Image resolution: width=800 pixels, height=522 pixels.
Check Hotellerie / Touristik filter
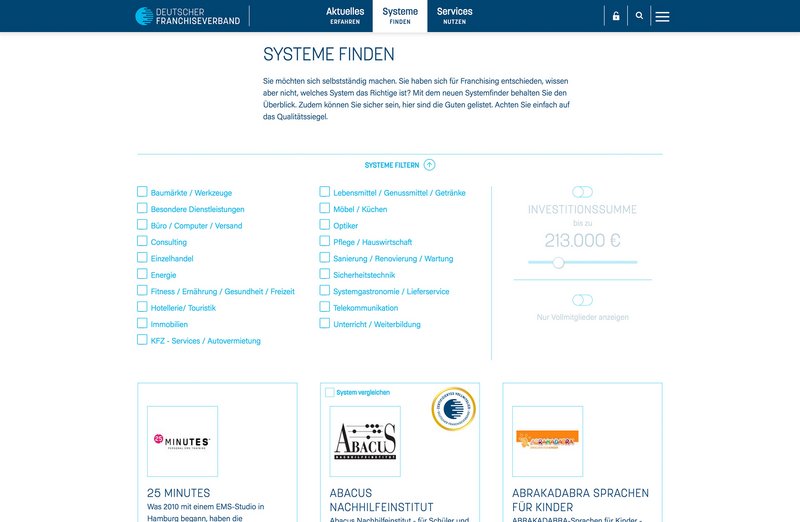pyautogui.click(x=142, y=307)
